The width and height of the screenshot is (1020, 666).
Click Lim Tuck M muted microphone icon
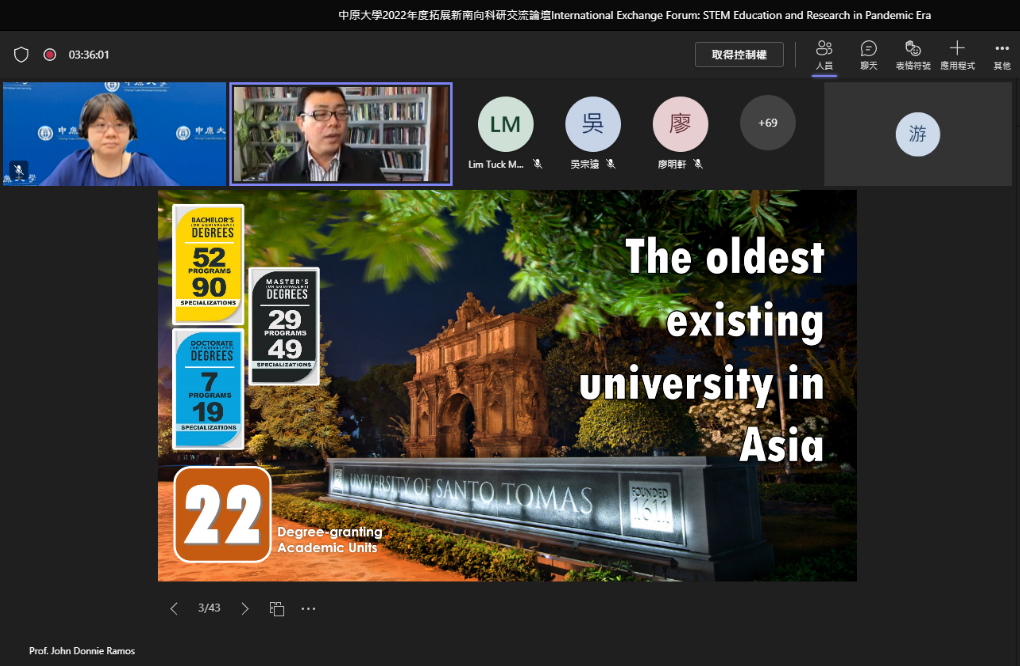click(x=537, y=164)
